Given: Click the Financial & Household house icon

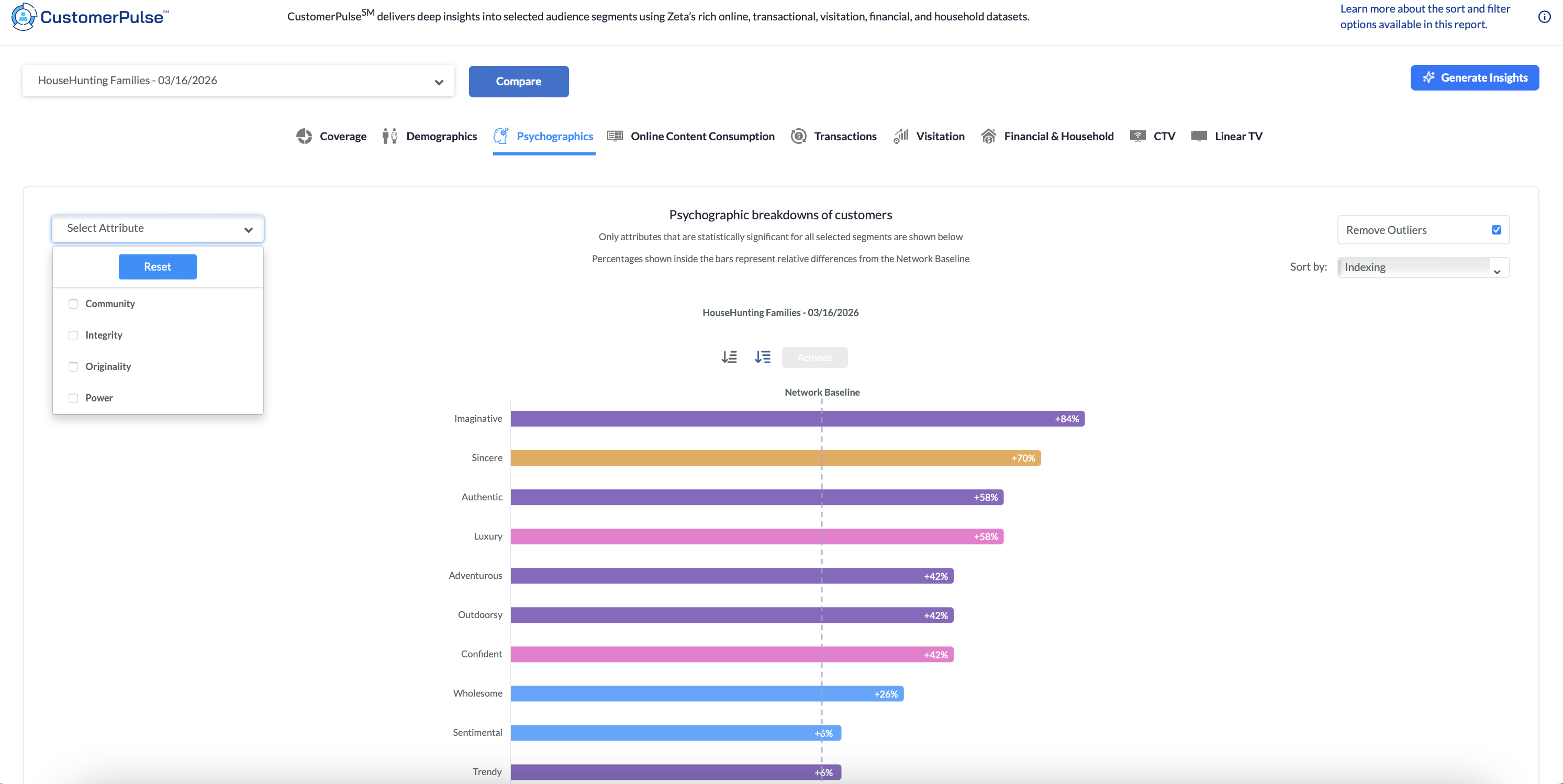Looking at the screenshot, I should (x=988, y=137).
